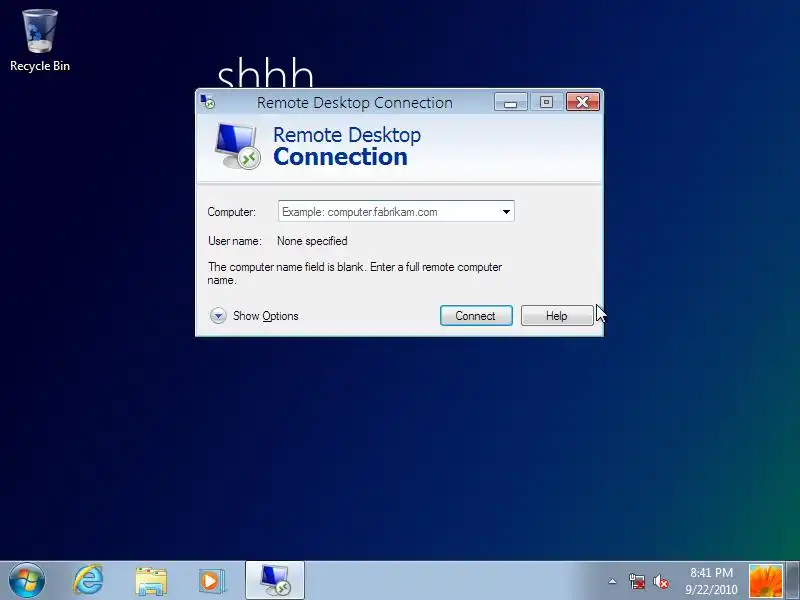
Task: Open the Computer combo box dropdown arrow
Action: [506, 212]
